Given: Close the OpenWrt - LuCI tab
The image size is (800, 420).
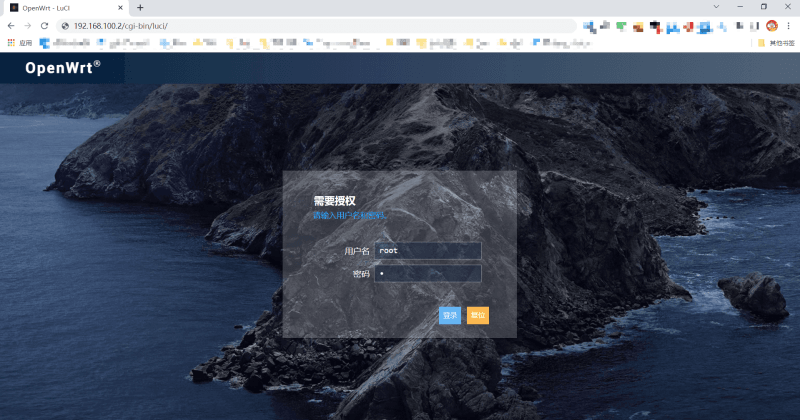Looking at the screenshot, I should pos(121,7).
